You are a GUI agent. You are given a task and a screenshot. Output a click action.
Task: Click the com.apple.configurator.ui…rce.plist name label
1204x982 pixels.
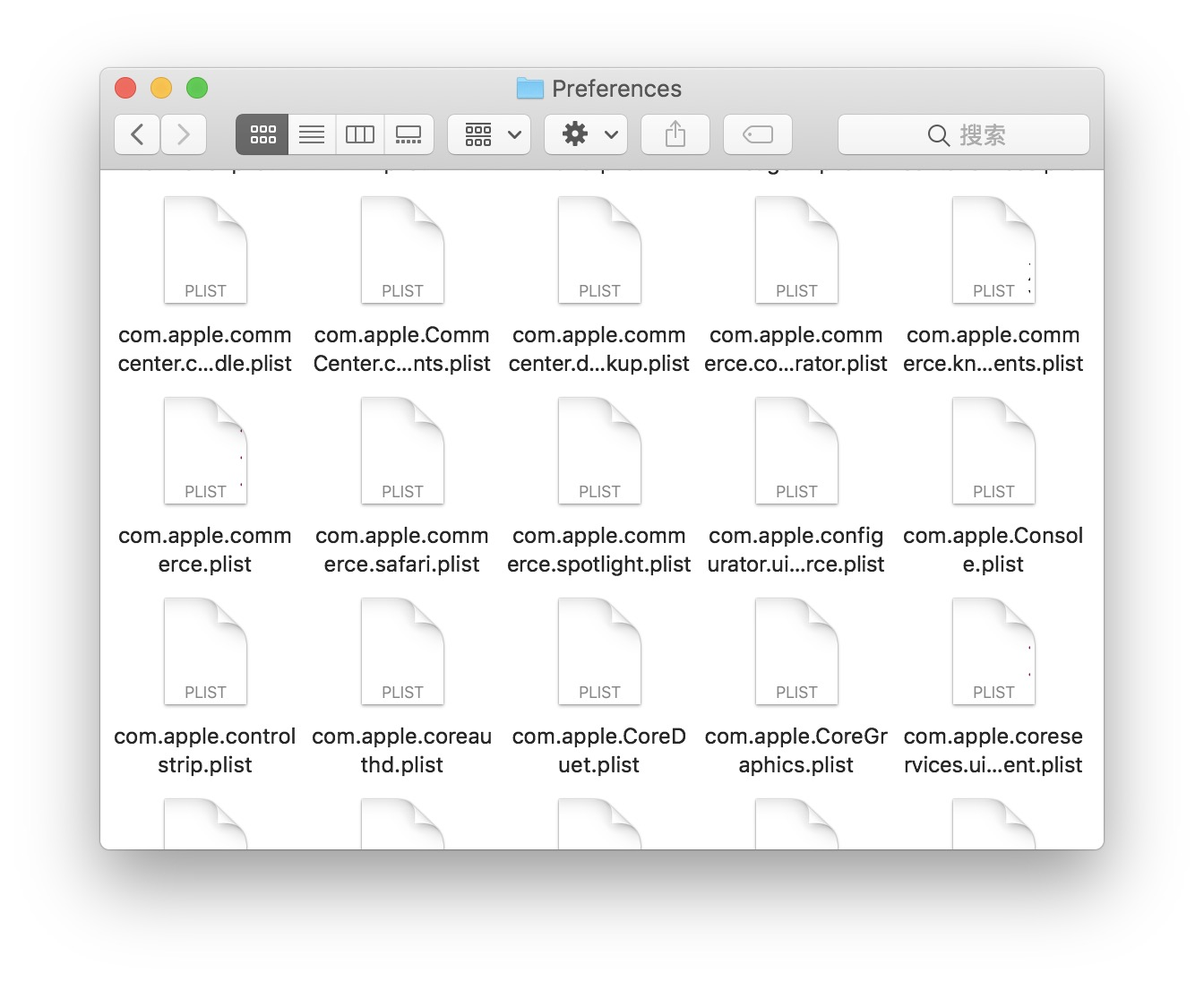(796, 550)
